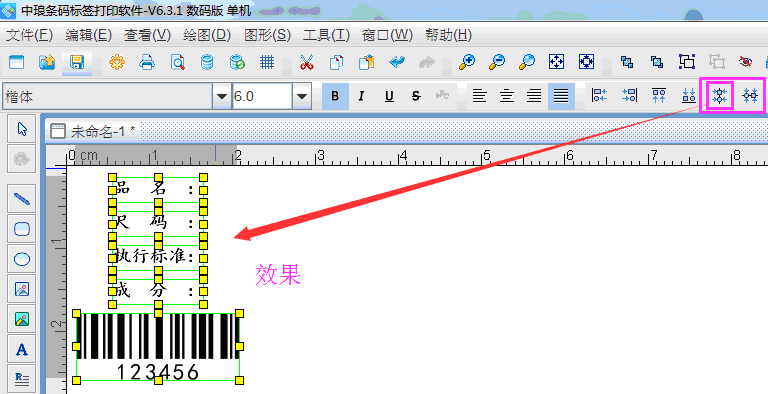Align objects along horizontal middle axis
This screenshot has width=768, height=394.
(750, 96)
